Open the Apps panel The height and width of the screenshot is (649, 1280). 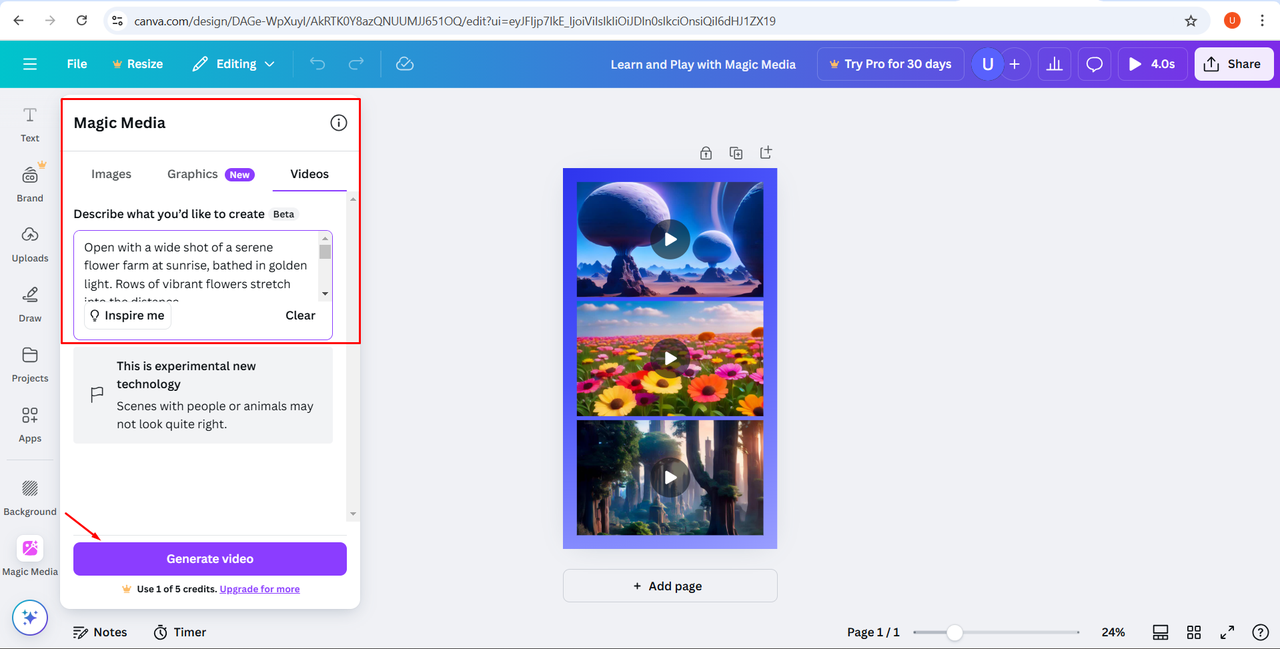coord(30,423)
